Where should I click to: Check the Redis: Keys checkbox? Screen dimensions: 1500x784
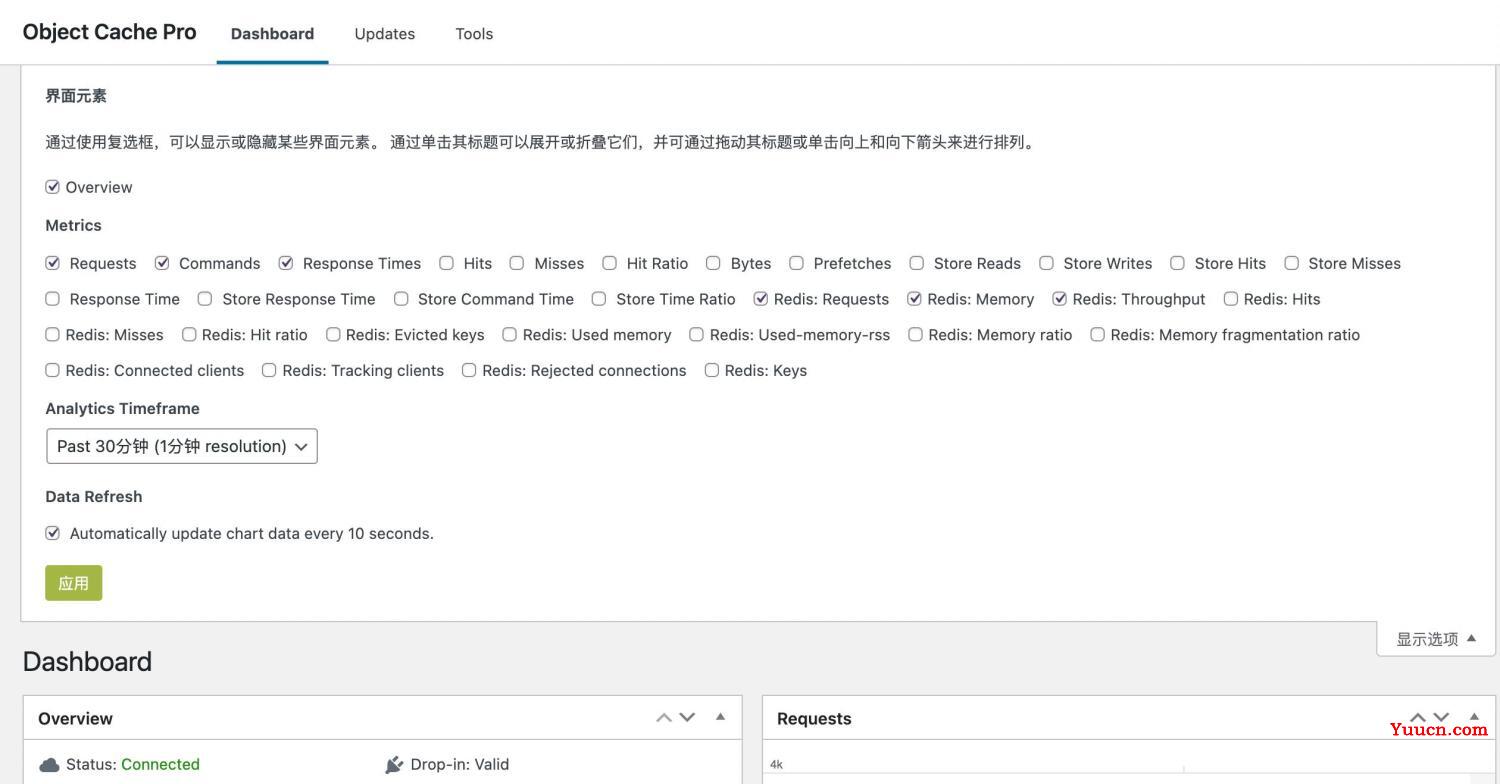click(x=712, y=370)
